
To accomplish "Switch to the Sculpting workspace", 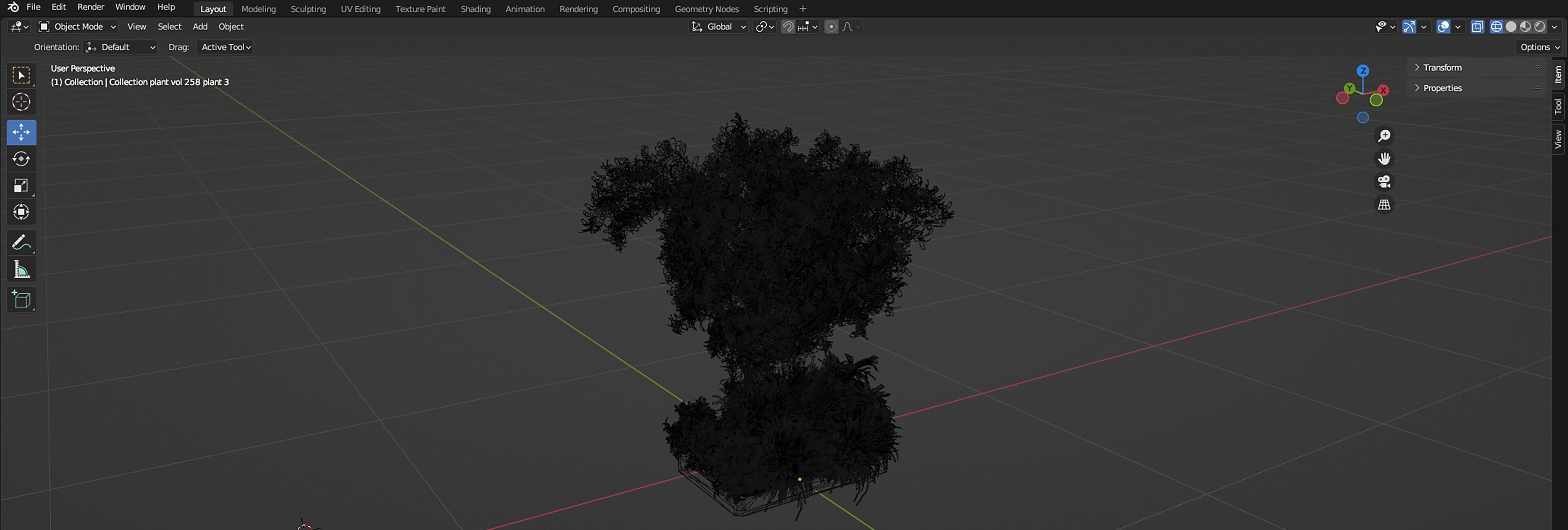I will [308, 9].
